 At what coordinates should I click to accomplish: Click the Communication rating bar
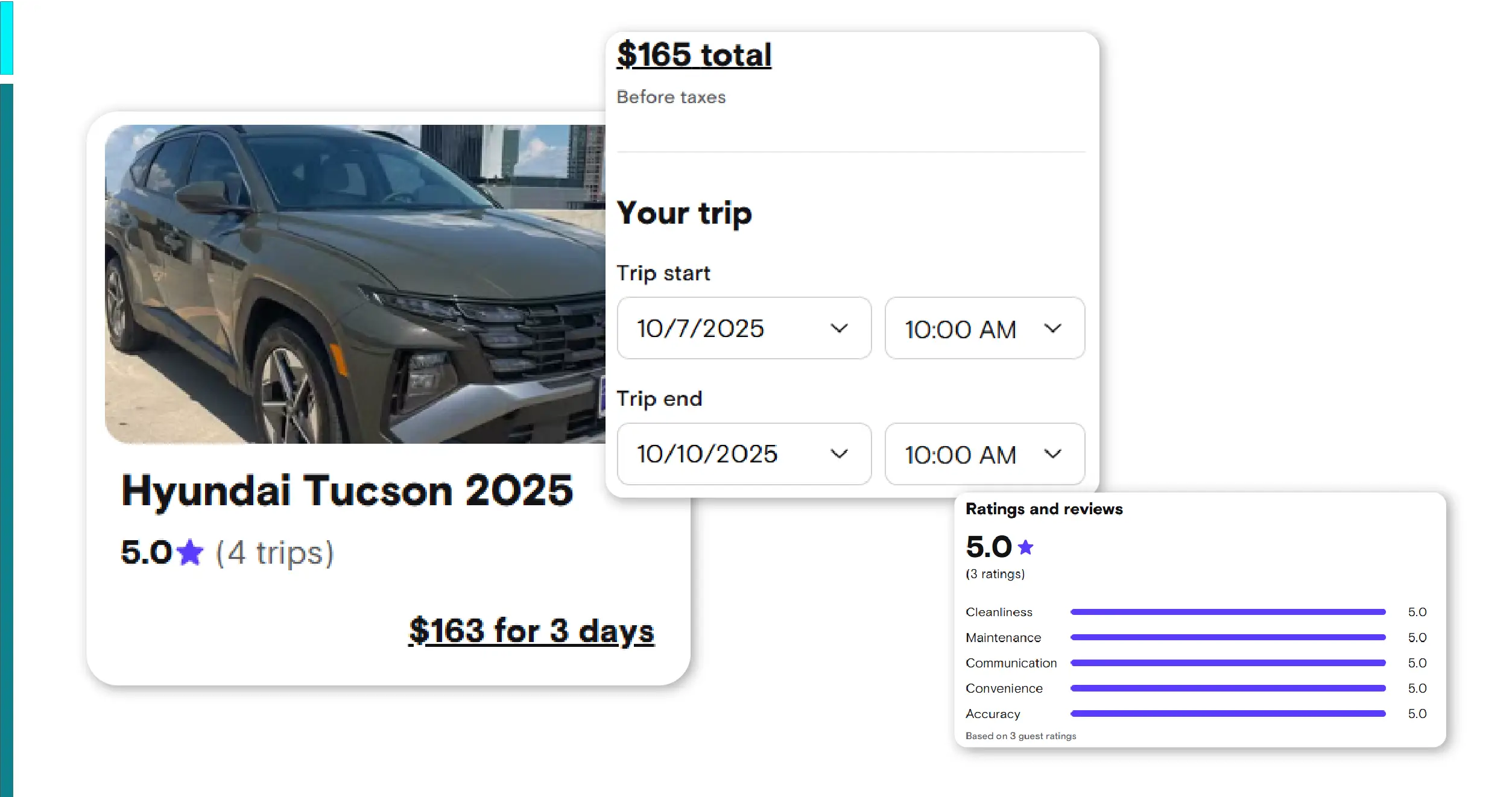1227,663
